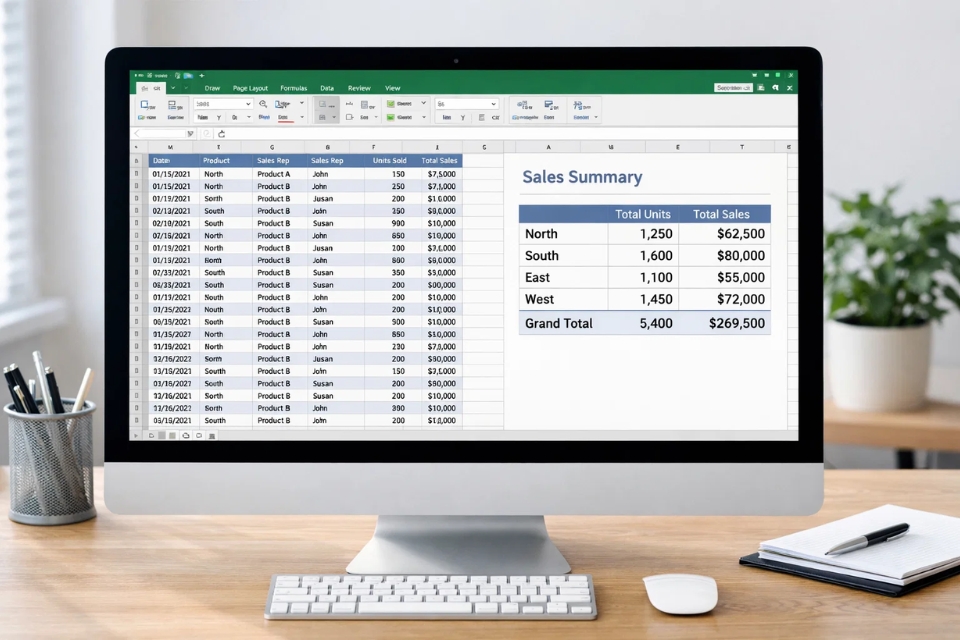Select the Data ribbon tab
Image resolution: width=960 pixels, height=640 pixels.
(x=327, y=88)
